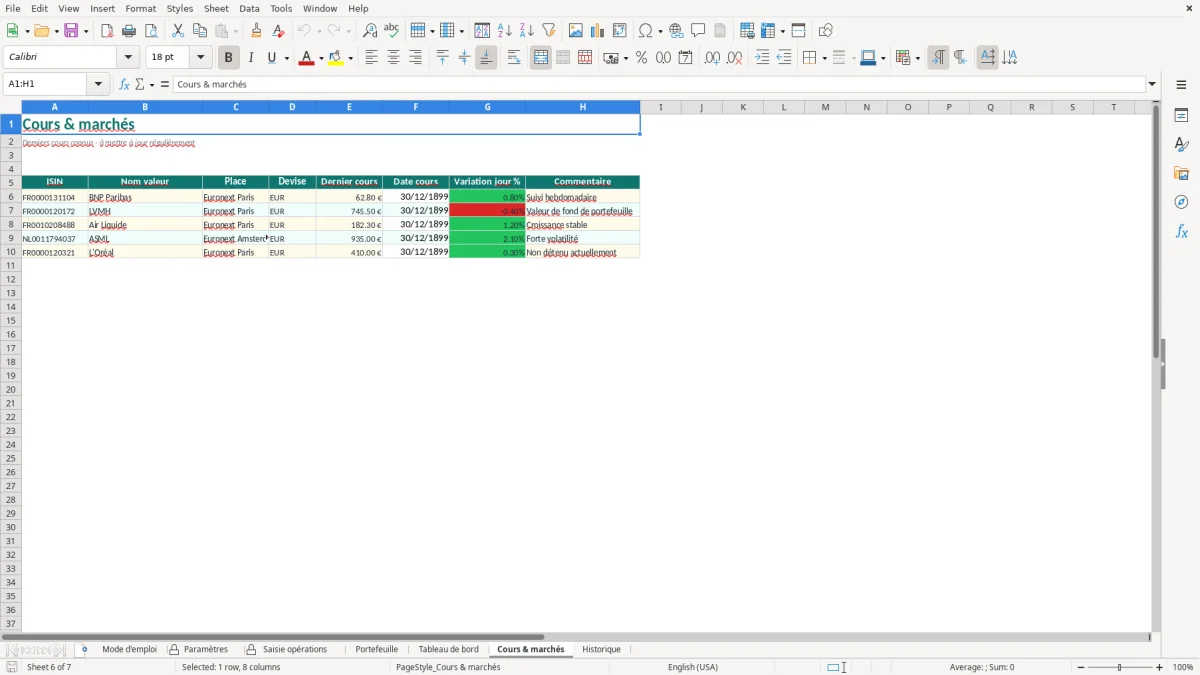Apply the red font color swatch

[306, 58]
